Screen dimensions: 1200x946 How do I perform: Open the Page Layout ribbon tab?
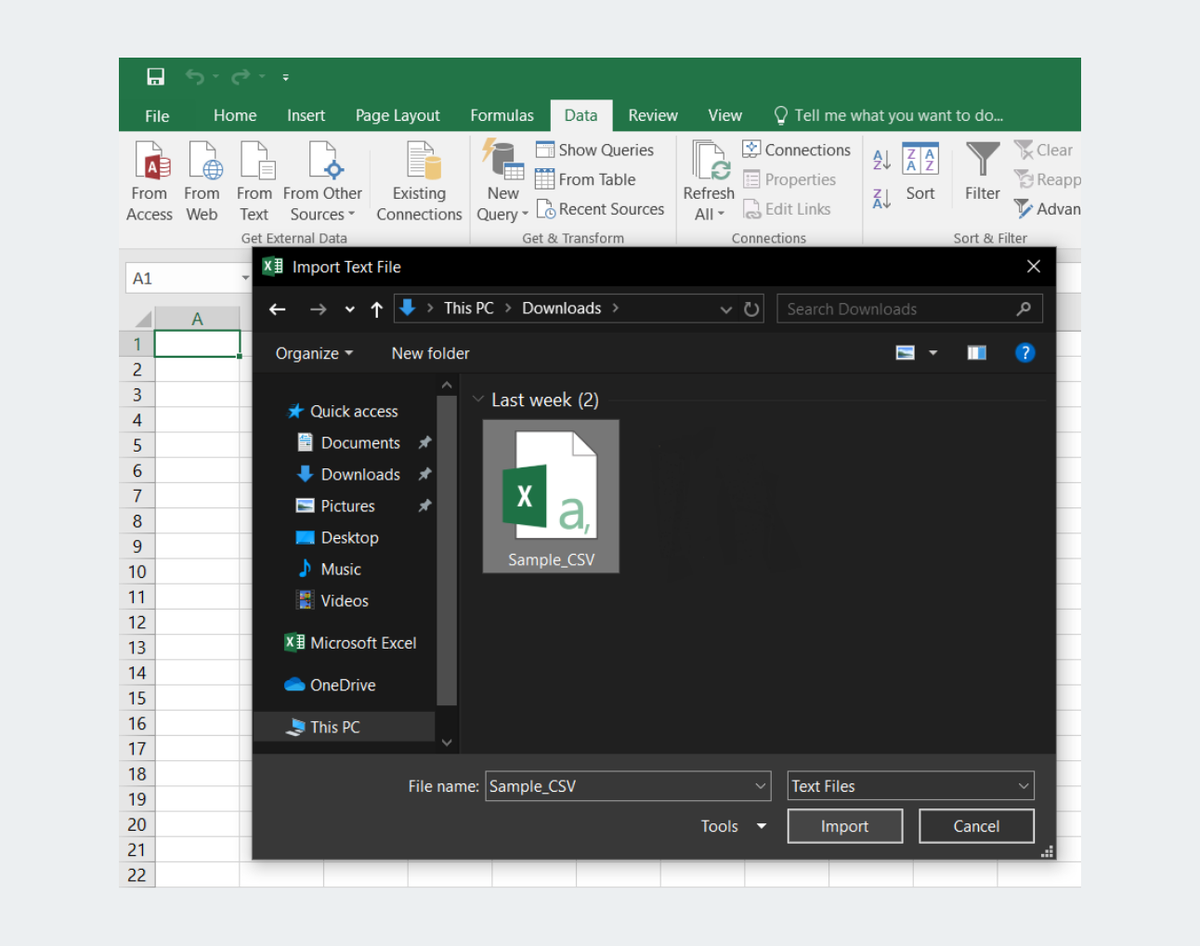[398, 116]
